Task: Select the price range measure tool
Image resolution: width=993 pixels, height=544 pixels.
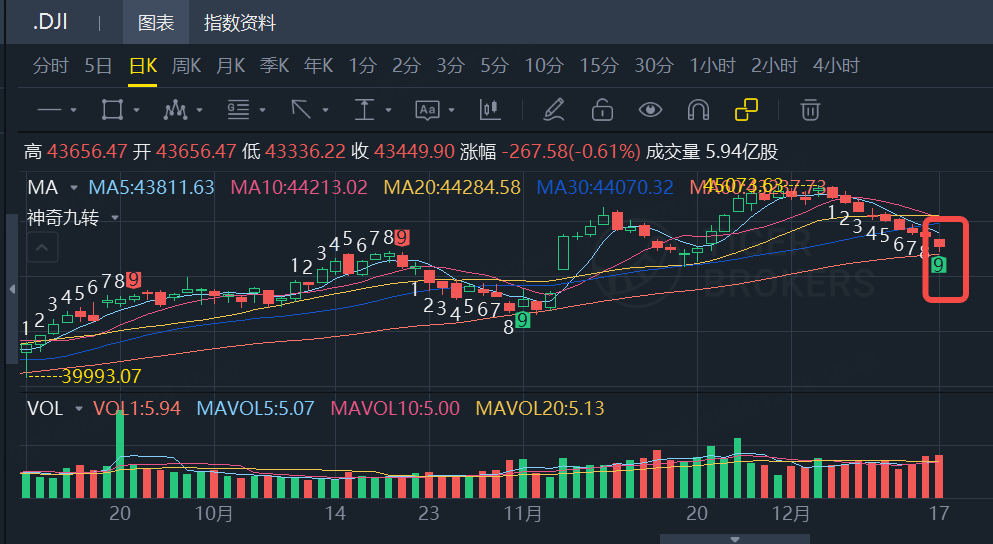Action: coord(364,110)
